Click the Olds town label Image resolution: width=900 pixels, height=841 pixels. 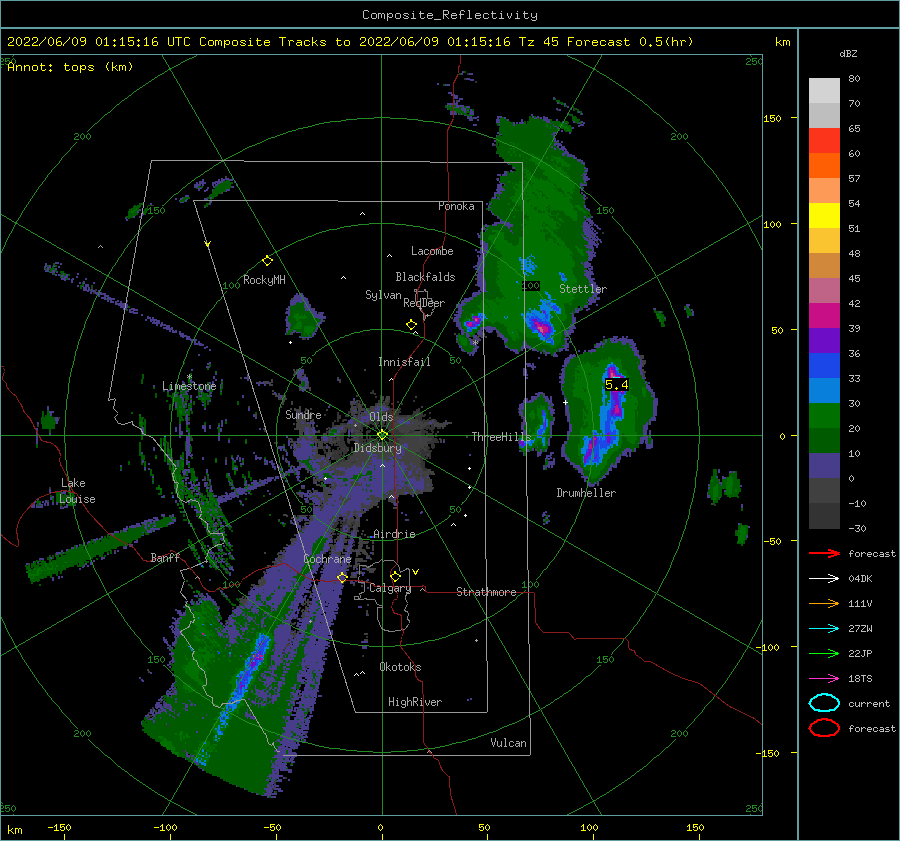[381, 416]
